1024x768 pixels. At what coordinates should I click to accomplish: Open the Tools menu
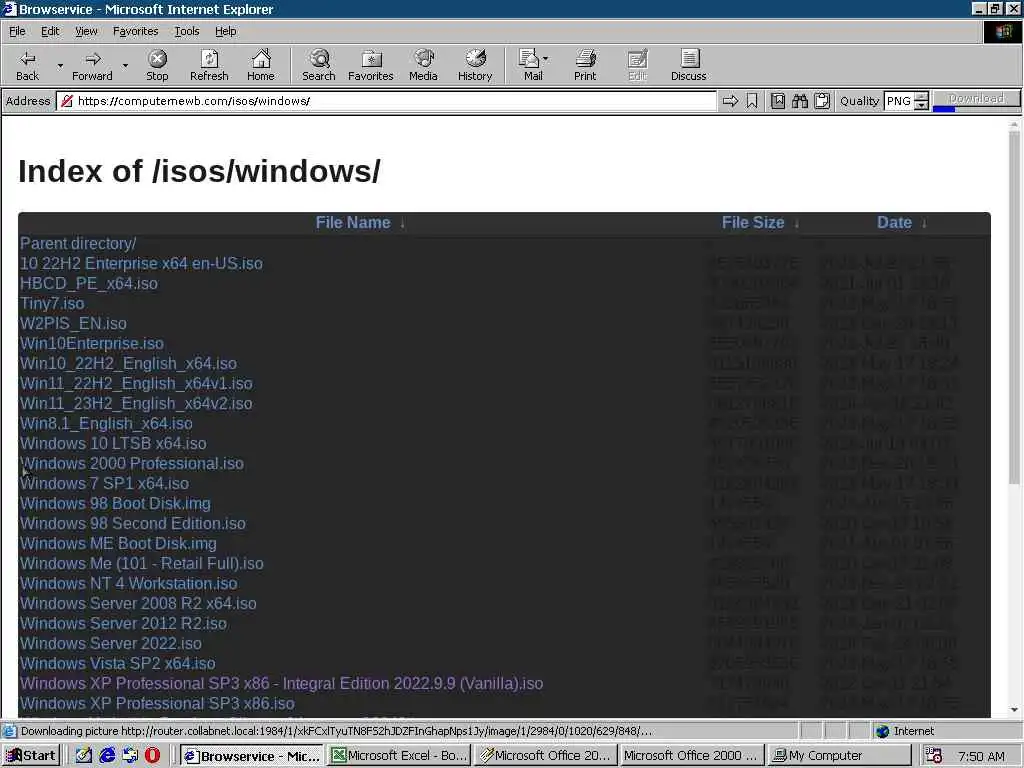pos(186,31)
